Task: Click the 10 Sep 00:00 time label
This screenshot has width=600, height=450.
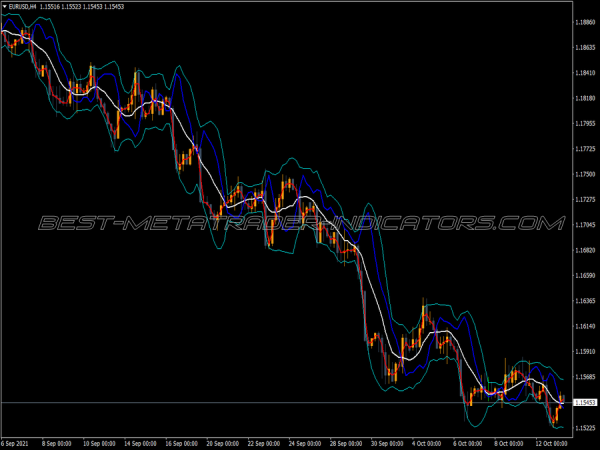Action: (99, 443)
